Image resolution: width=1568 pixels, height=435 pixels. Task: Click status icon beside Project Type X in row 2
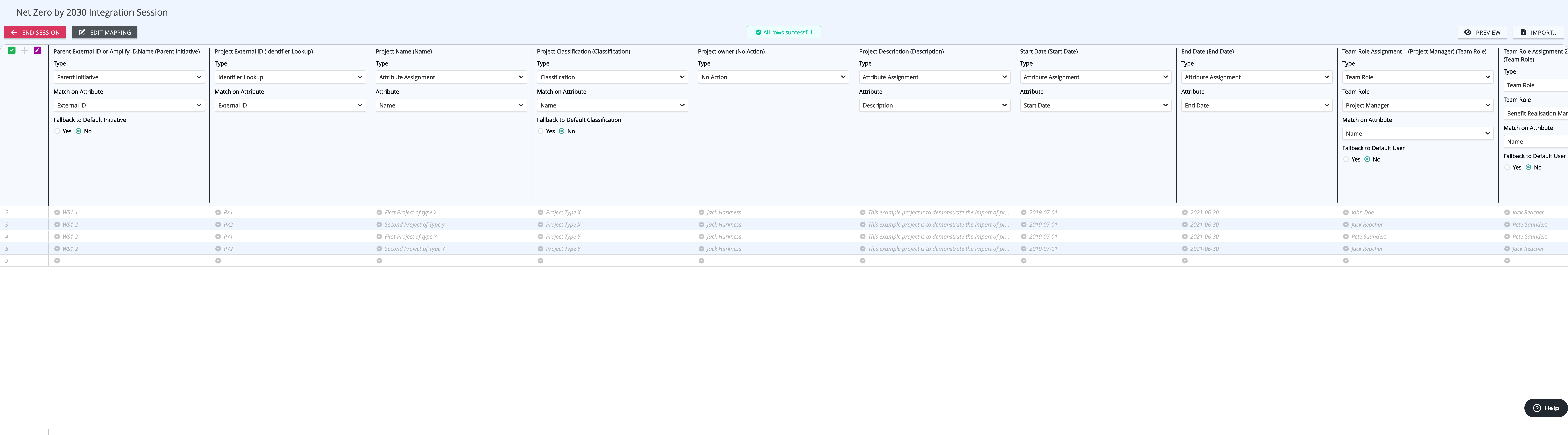pyautogui.click(x=541, y=212)
